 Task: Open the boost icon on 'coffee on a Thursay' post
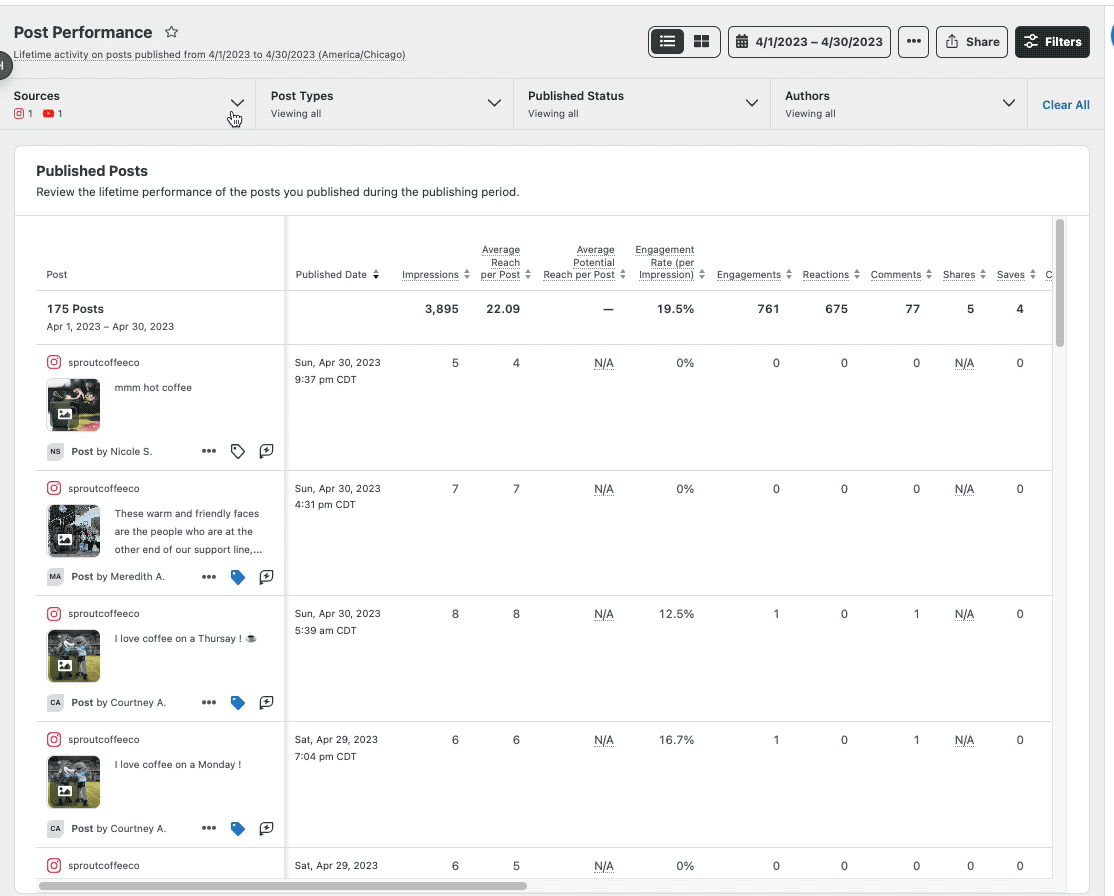[266, 703]
